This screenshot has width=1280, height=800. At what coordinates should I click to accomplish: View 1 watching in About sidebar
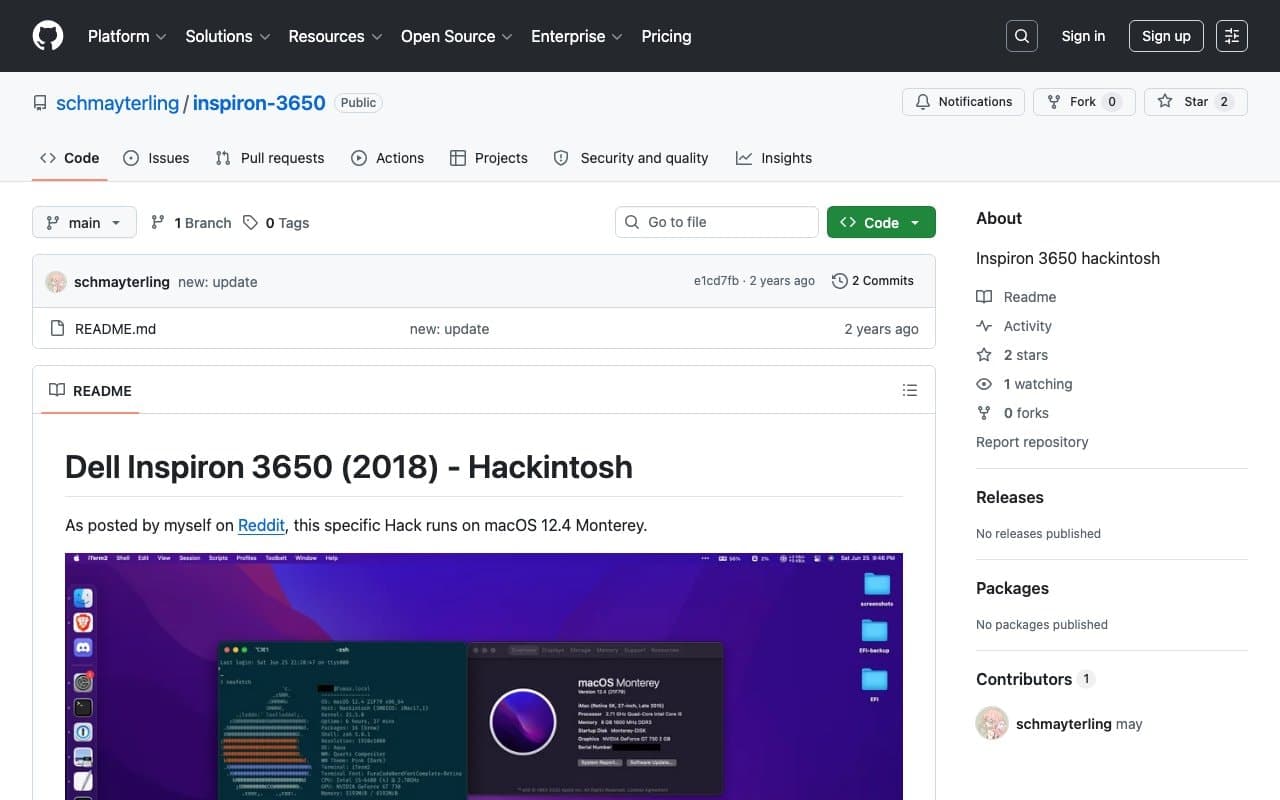click(1024, 384)
